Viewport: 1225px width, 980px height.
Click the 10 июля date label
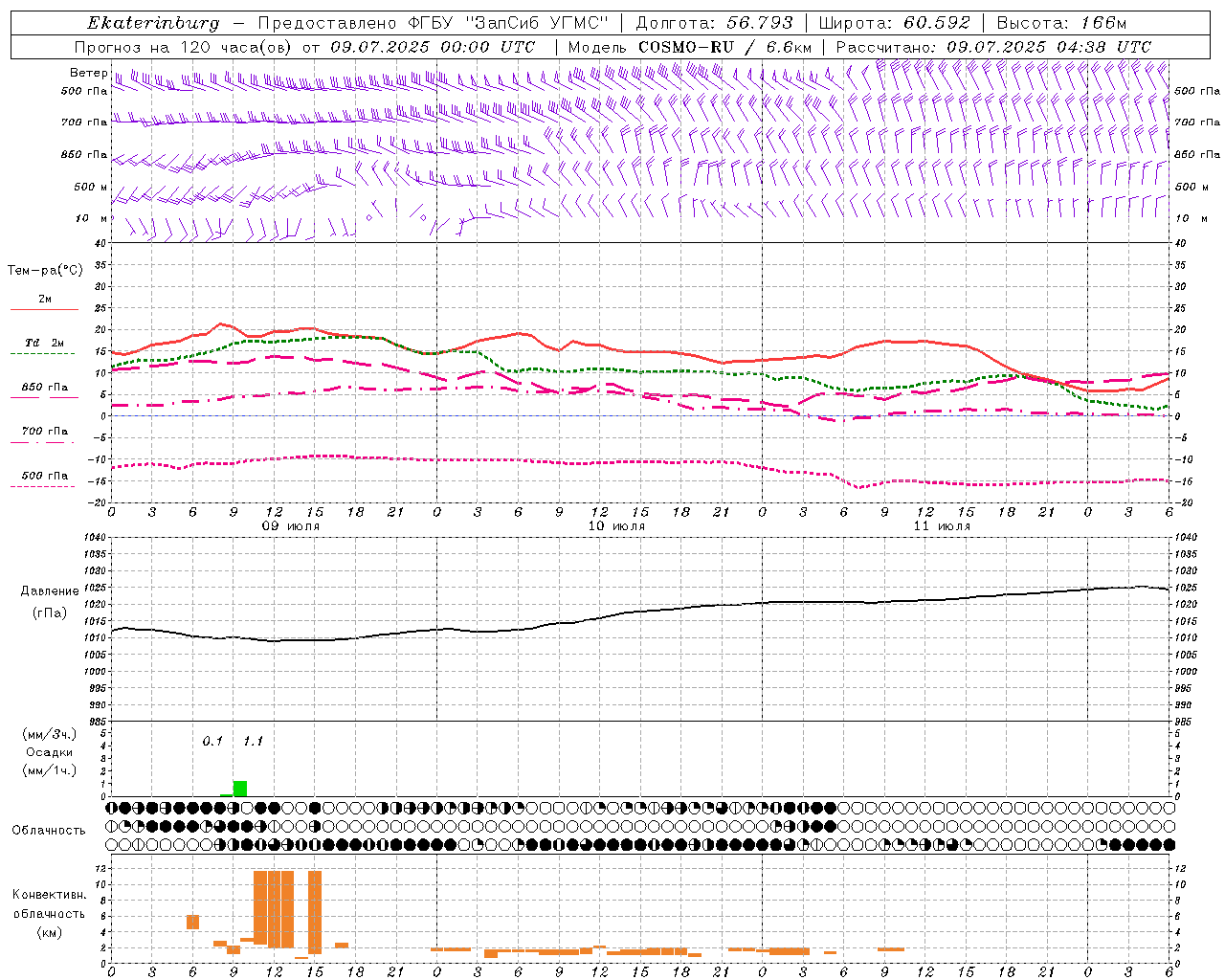[x=616, y=526]
